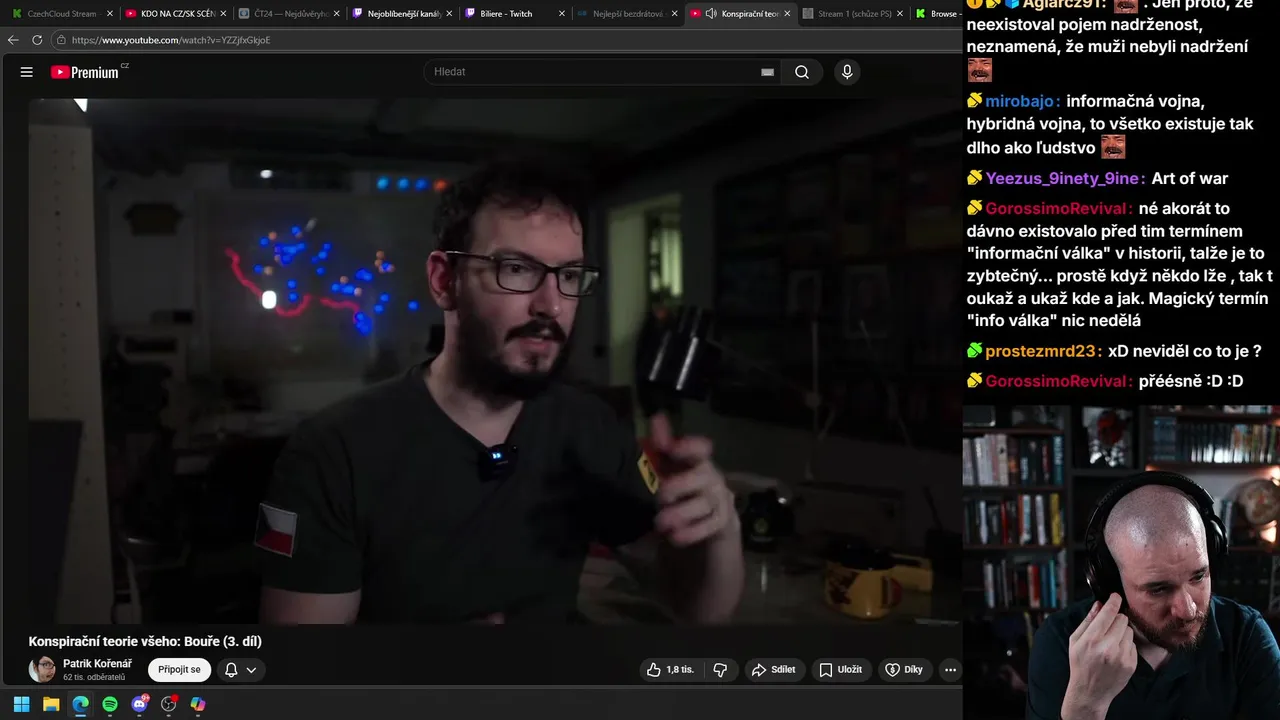
Task: Dislike the video with thumbs down
Action: click(x=720, y=670)
